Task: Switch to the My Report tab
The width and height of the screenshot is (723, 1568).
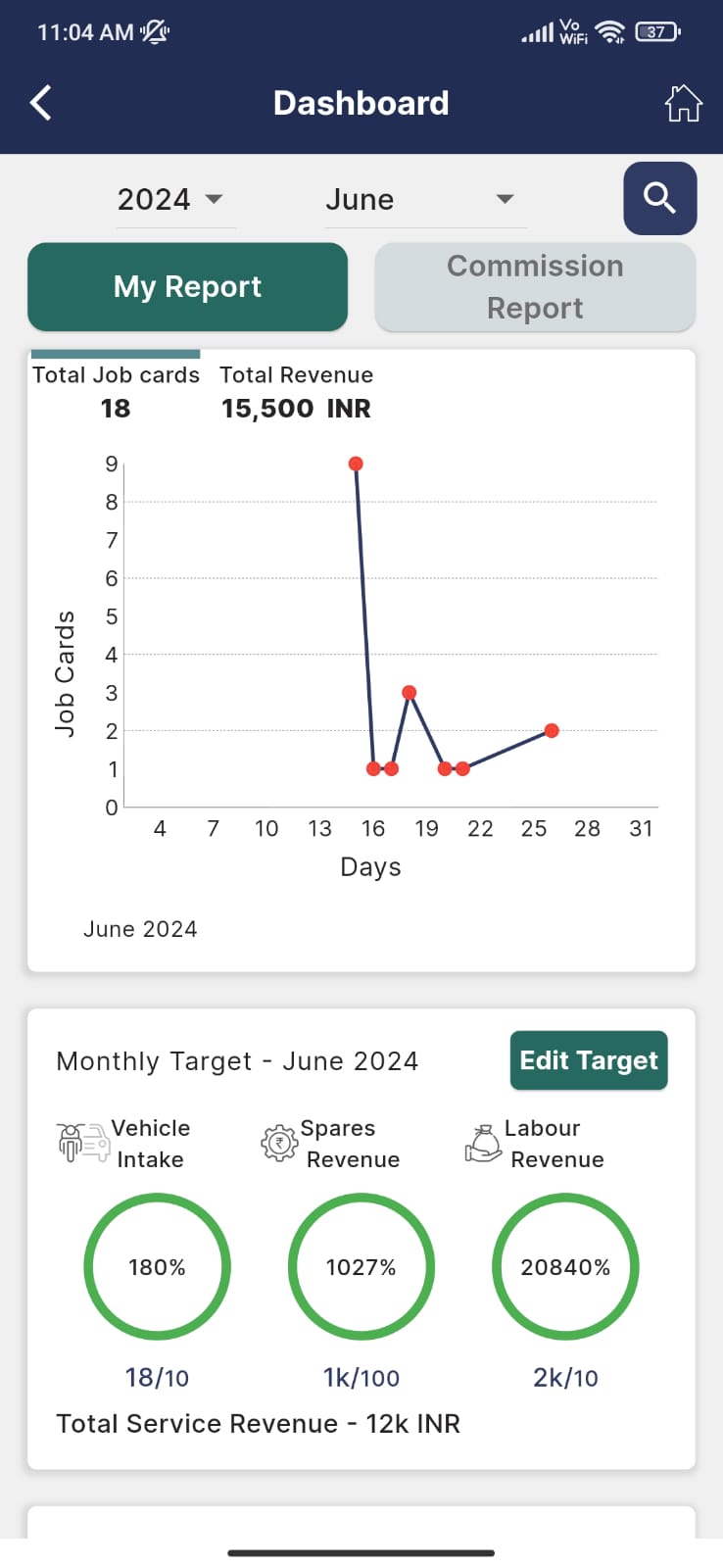Action: [187, 286]
